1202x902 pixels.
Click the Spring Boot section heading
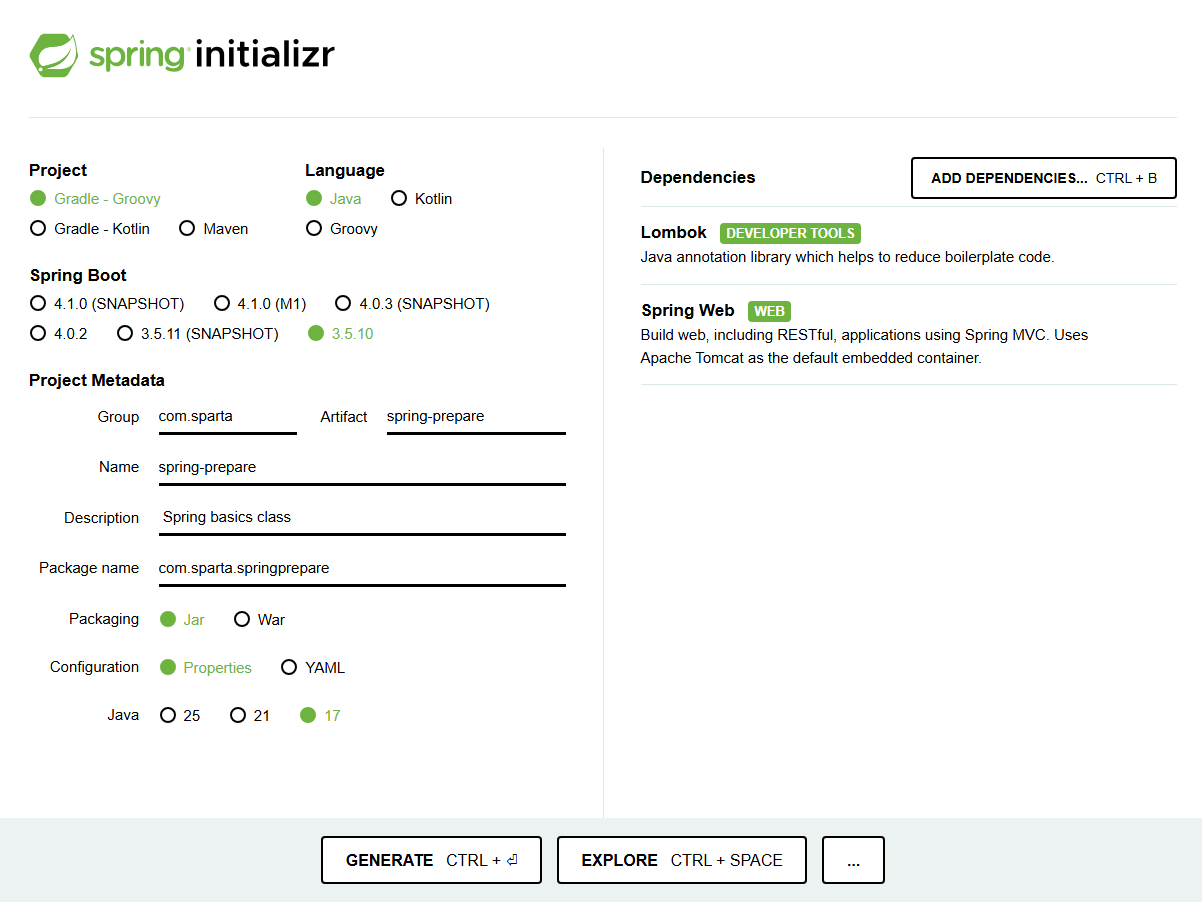[x=78, y=275]
